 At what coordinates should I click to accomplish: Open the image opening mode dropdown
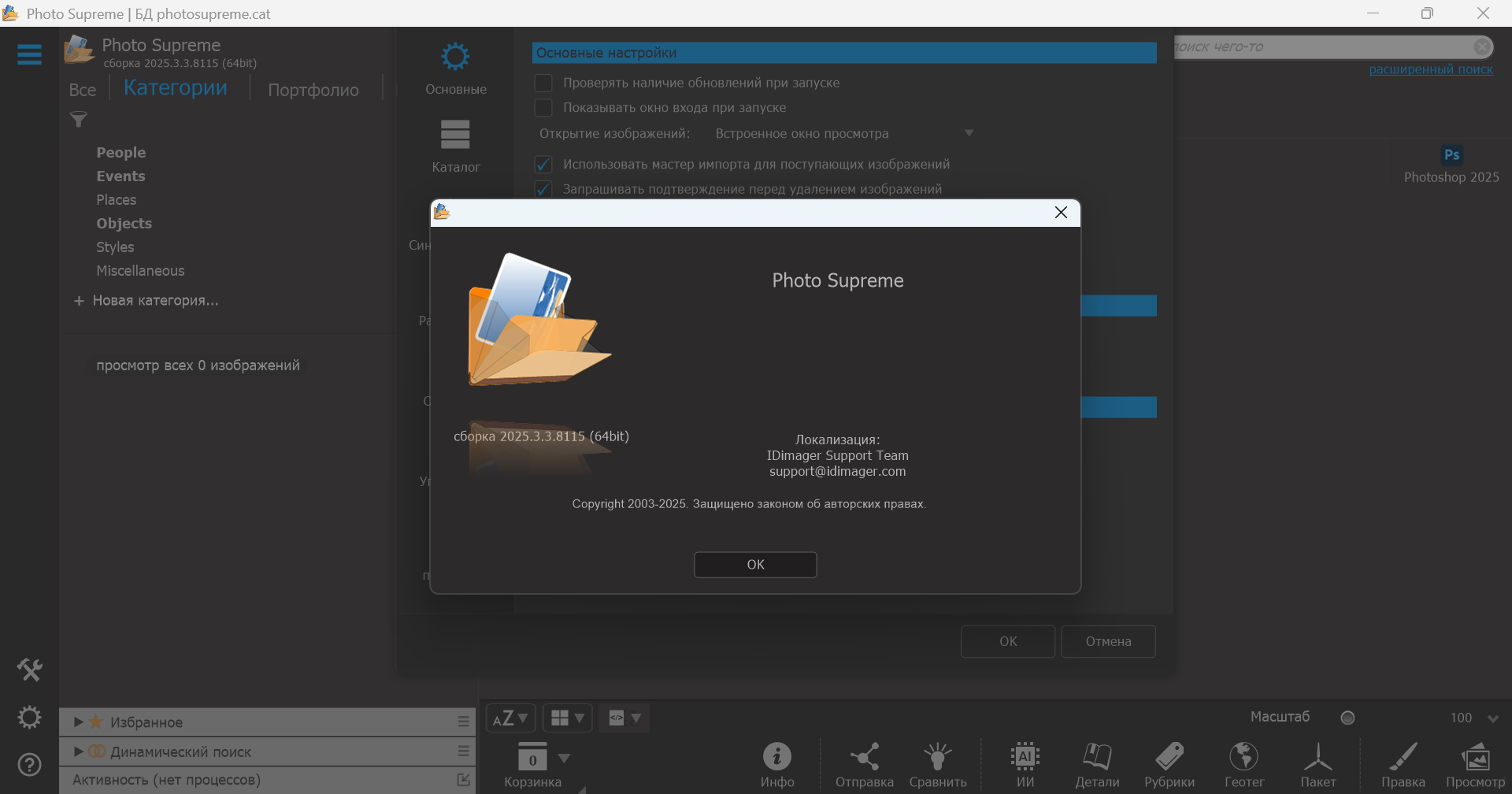pyautogui.click(x=969, y=134)
